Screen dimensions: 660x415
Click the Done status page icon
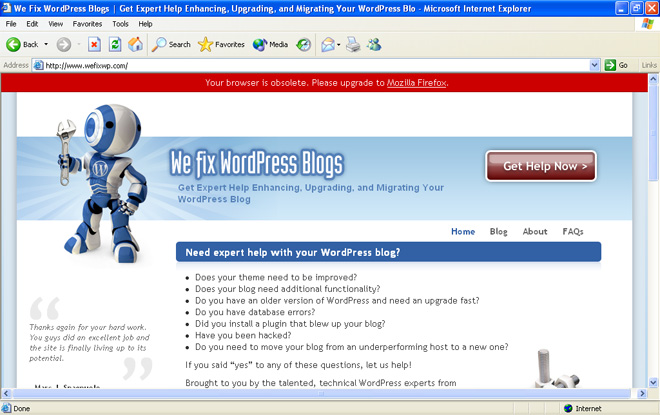[x=6, y=408]
